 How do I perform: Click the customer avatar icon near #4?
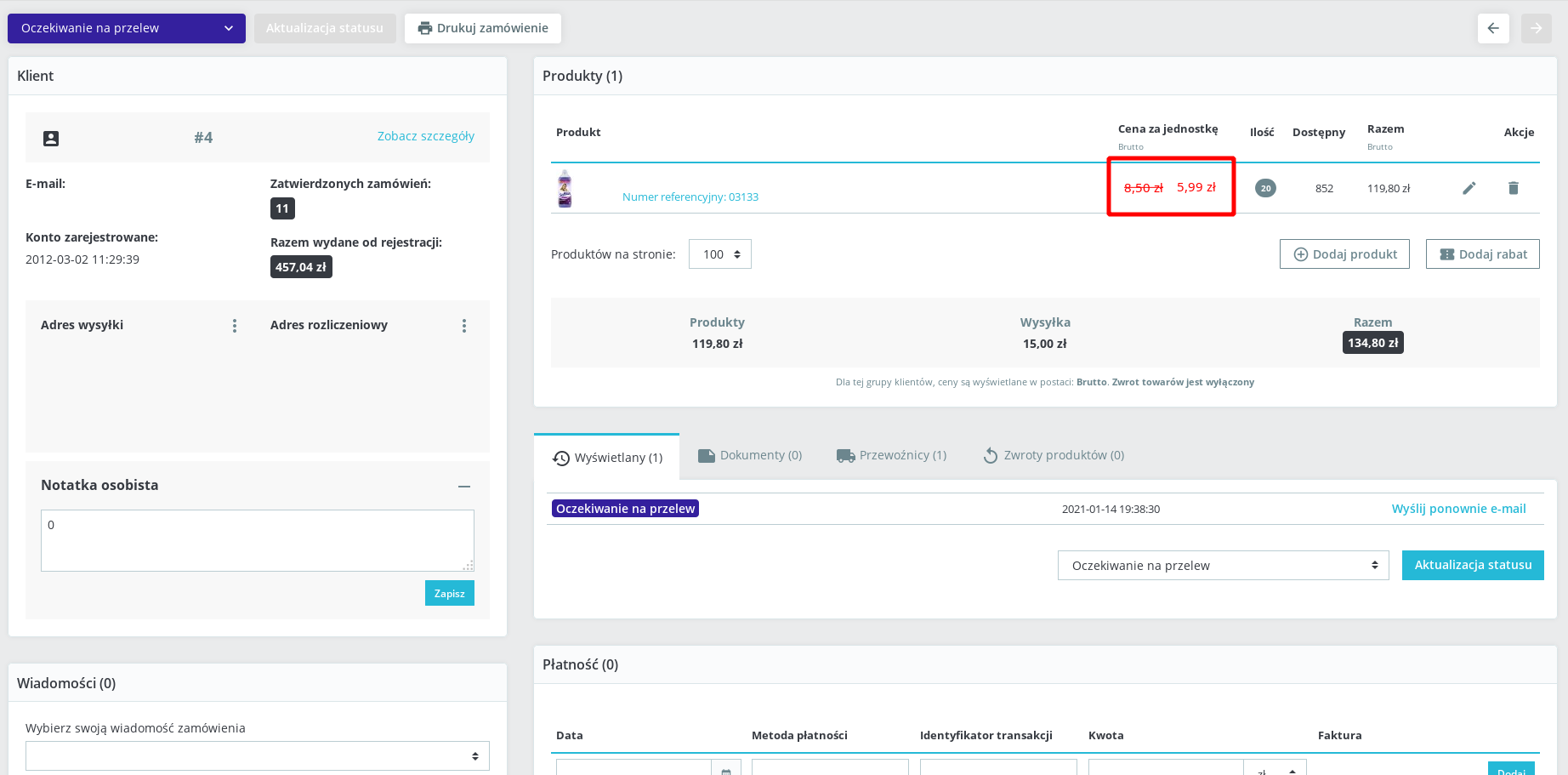click(51, 137)
